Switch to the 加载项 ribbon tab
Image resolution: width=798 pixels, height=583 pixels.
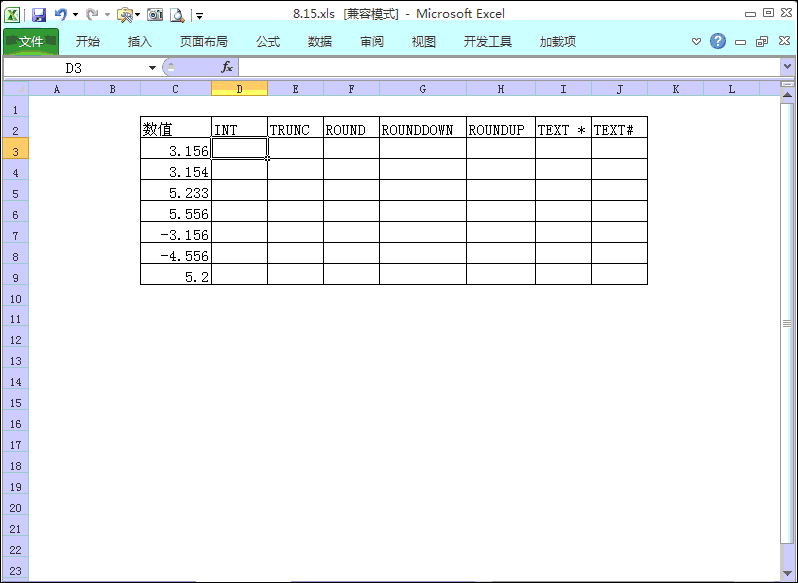point(558,42)
